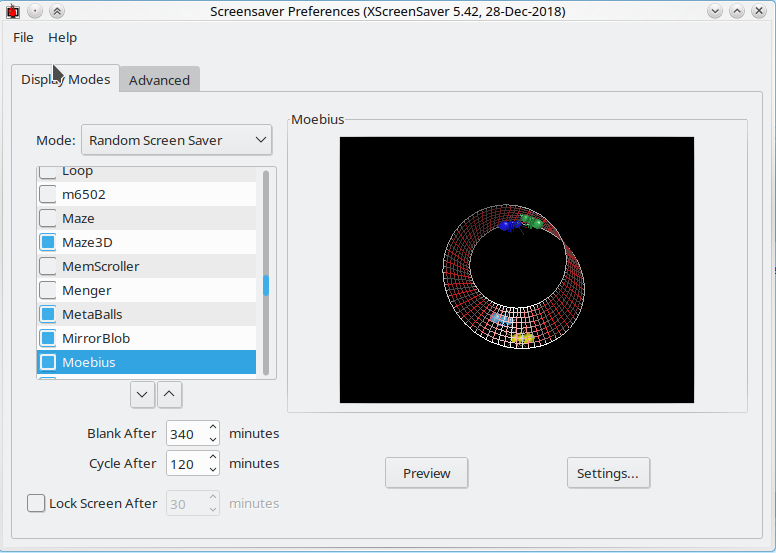Toggle the Lock Screen After checkbox

point(36,503)
